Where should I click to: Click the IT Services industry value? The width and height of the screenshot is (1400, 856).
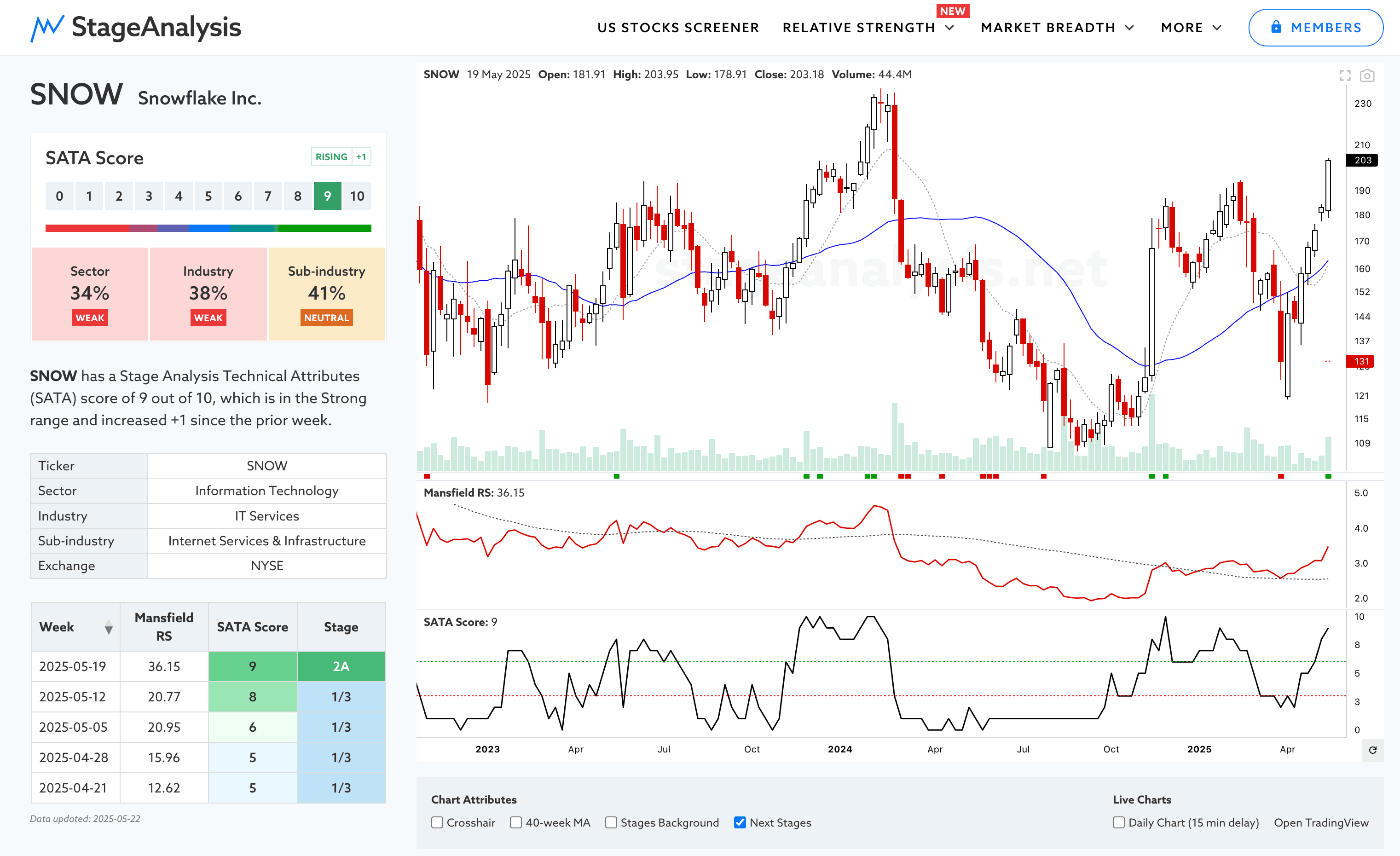pos(267,516)
